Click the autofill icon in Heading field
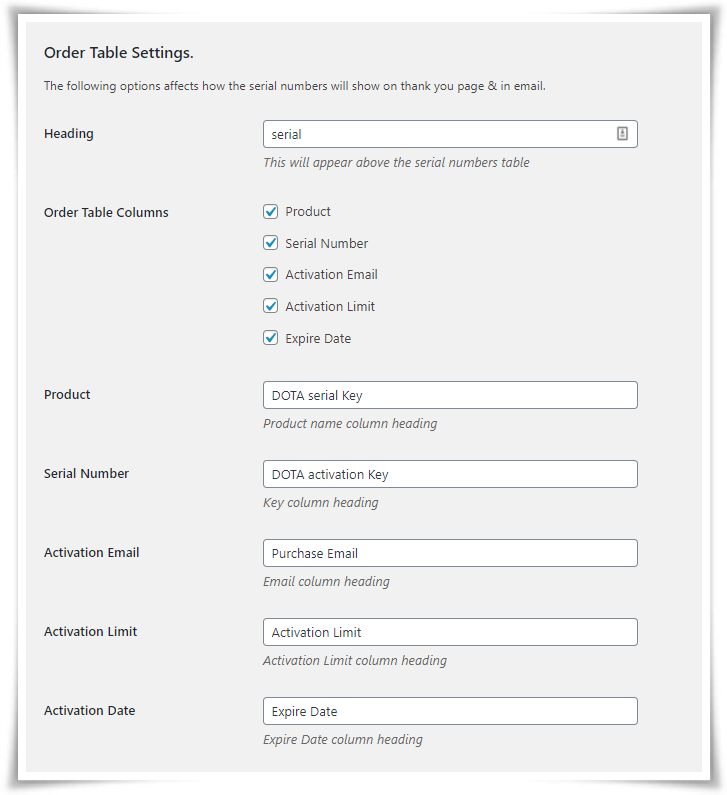This screenshot has width=727, height=795. pyautogui.click(x=622, y=133)
